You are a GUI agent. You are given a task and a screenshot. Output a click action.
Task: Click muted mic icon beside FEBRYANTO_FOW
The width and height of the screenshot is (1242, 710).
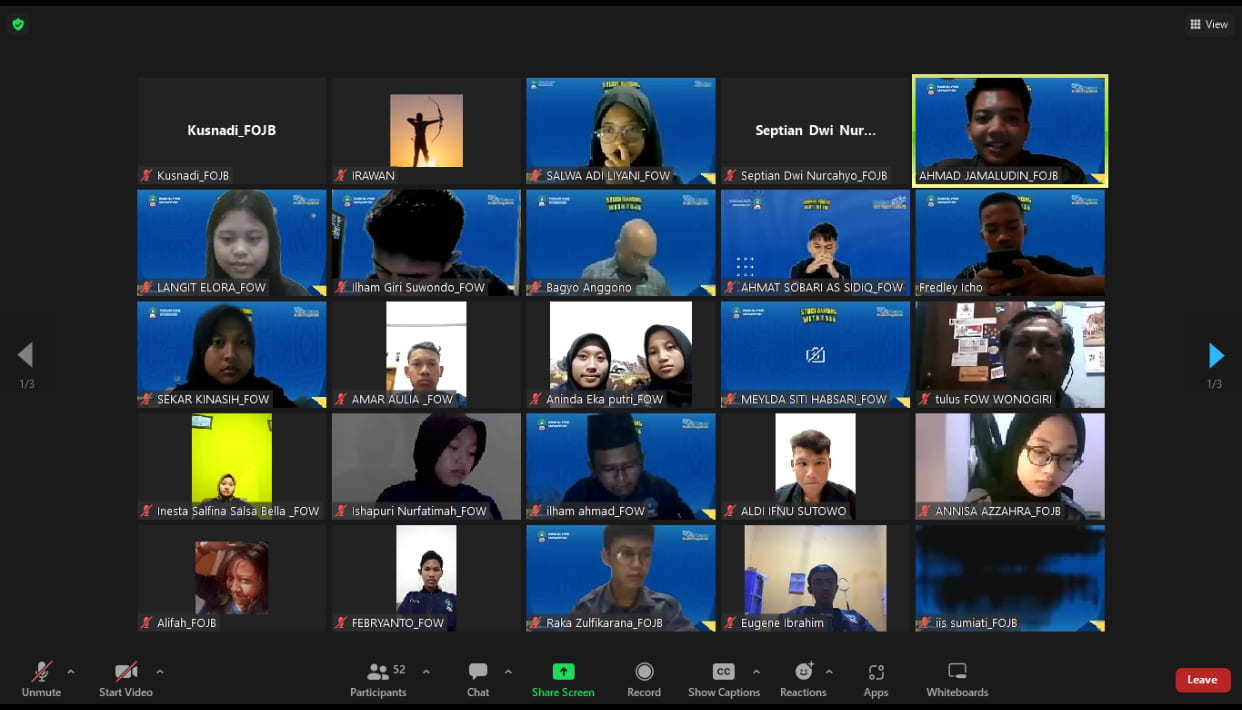[x=341, y=623]
